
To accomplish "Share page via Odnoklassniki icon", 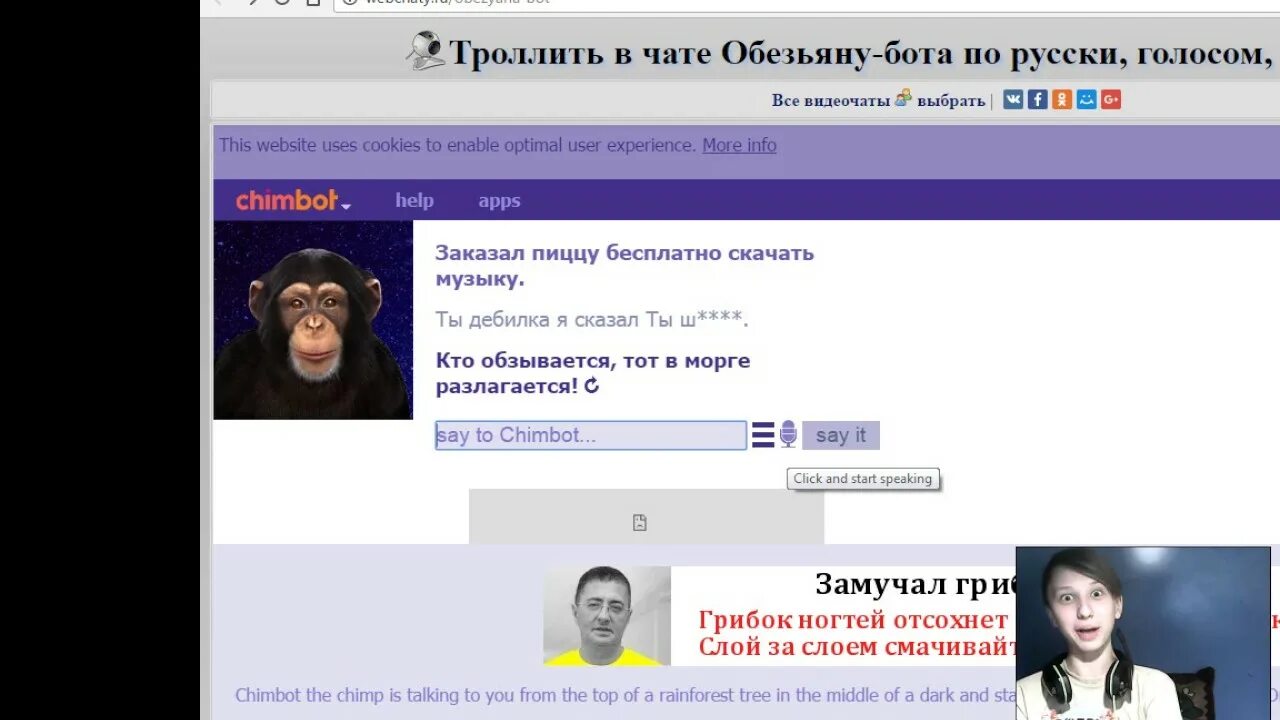I will tap(1062, 99).
